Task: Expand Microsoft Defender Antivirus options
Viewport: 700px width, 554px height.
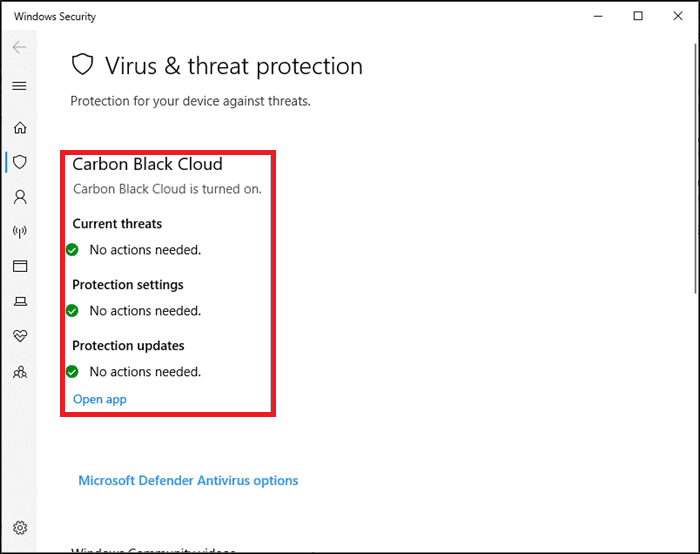Action: [x=188, y=481]
